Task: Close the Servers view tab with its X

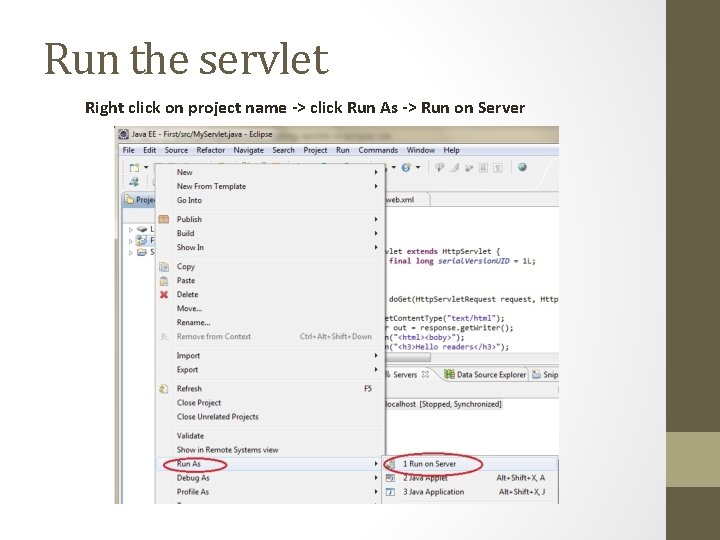Action: tap(426, 375)
